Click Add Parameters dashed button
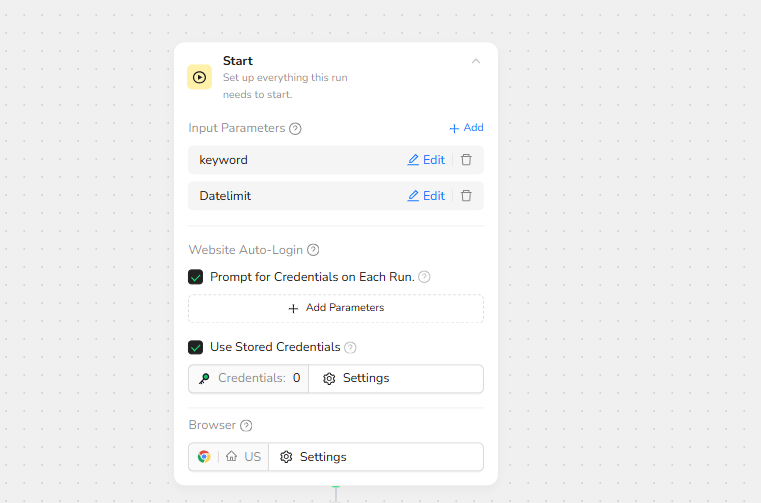Viewport: 761px width, 503px height. point(336,308)
